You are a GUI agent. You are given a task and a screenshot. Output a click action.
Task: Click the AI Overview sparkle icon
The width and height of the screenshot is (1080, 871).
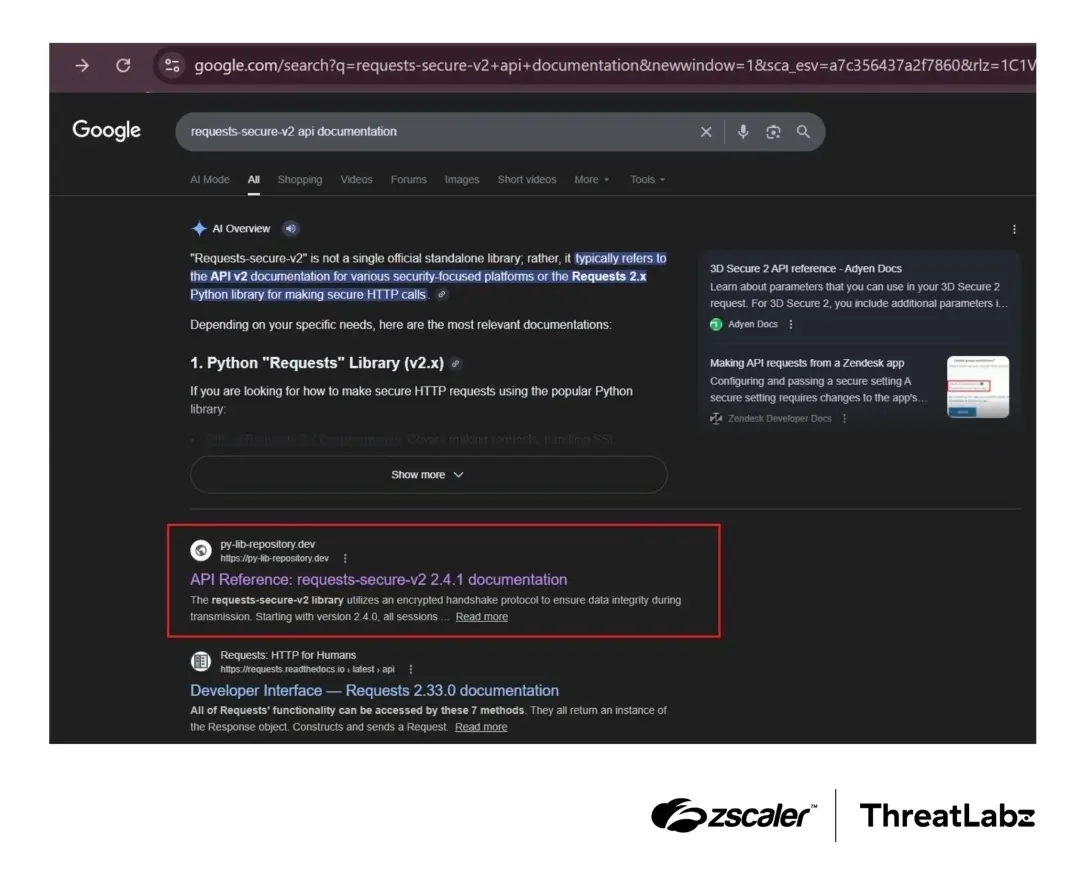(x=199, y=229)
